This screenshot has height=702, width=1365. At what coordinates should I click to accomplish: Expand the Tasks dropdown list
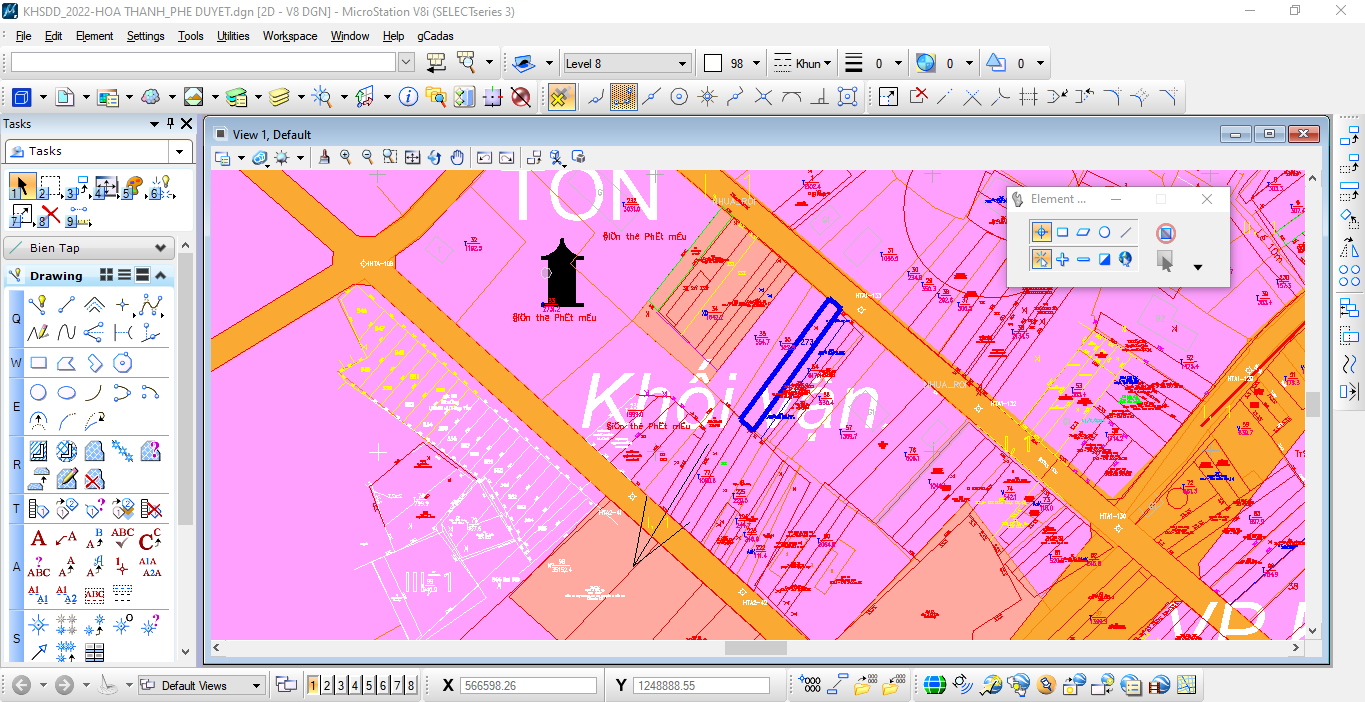(x=180, y=151)
